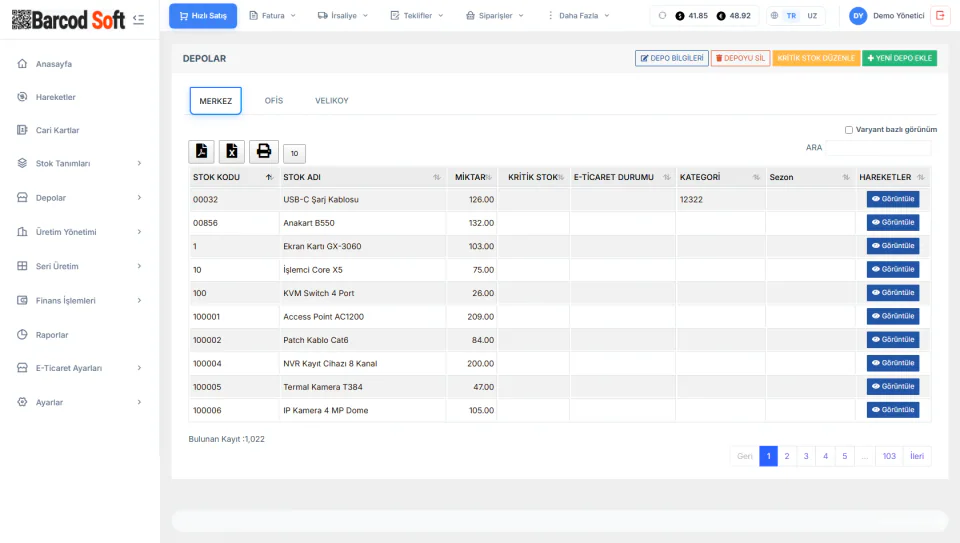Switch language to UZ
The image size is (960, 543).
point(812,15)
